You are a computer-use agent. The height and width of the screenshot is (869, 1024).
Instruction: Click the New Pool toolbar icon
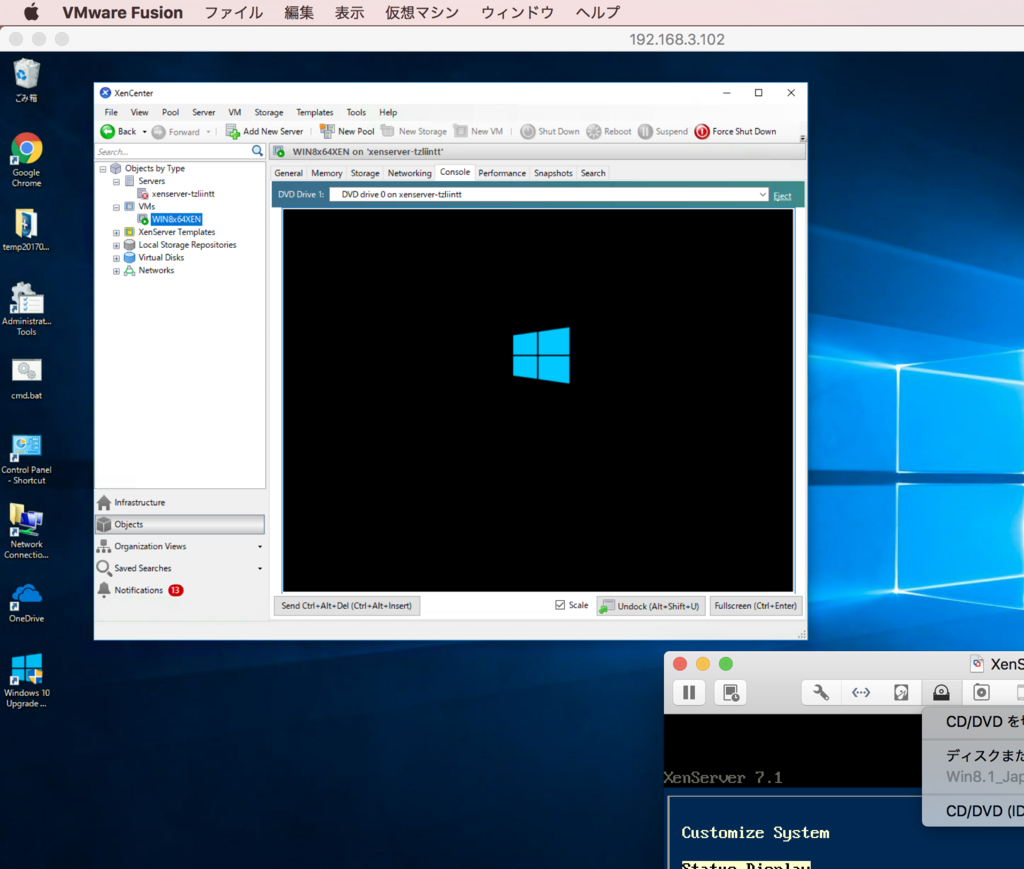[327, 131]
